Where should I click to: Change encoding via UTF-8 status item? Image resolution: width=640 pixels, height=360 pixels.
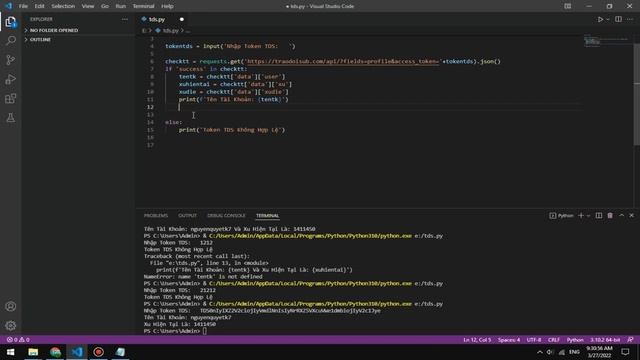[533, 340]
